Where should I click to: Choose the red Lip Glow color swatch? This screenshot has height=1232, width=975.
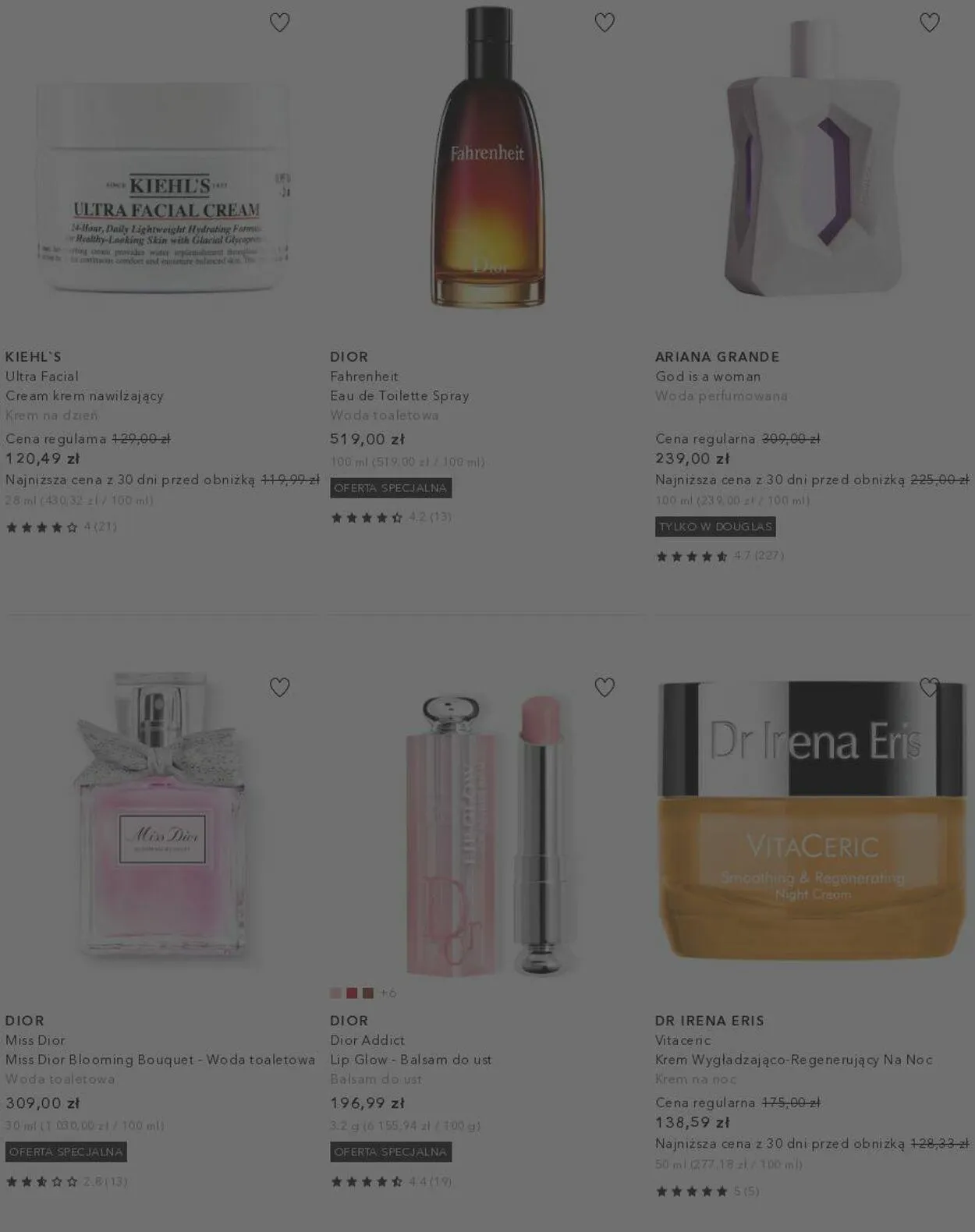(x=352, y=993)
